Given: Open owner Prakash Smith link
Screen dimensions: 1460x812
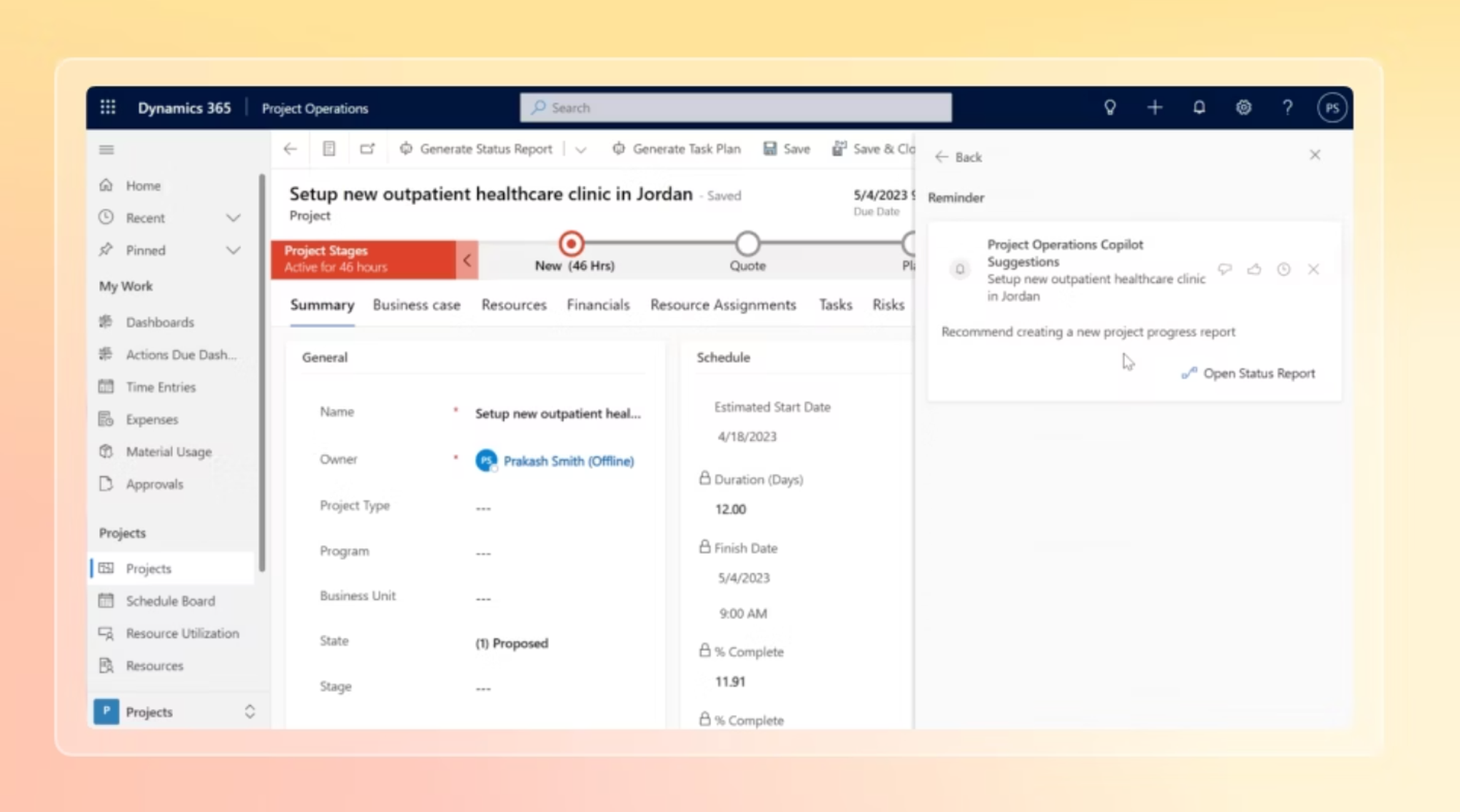Looking at the screenshot, I should 569,461.
